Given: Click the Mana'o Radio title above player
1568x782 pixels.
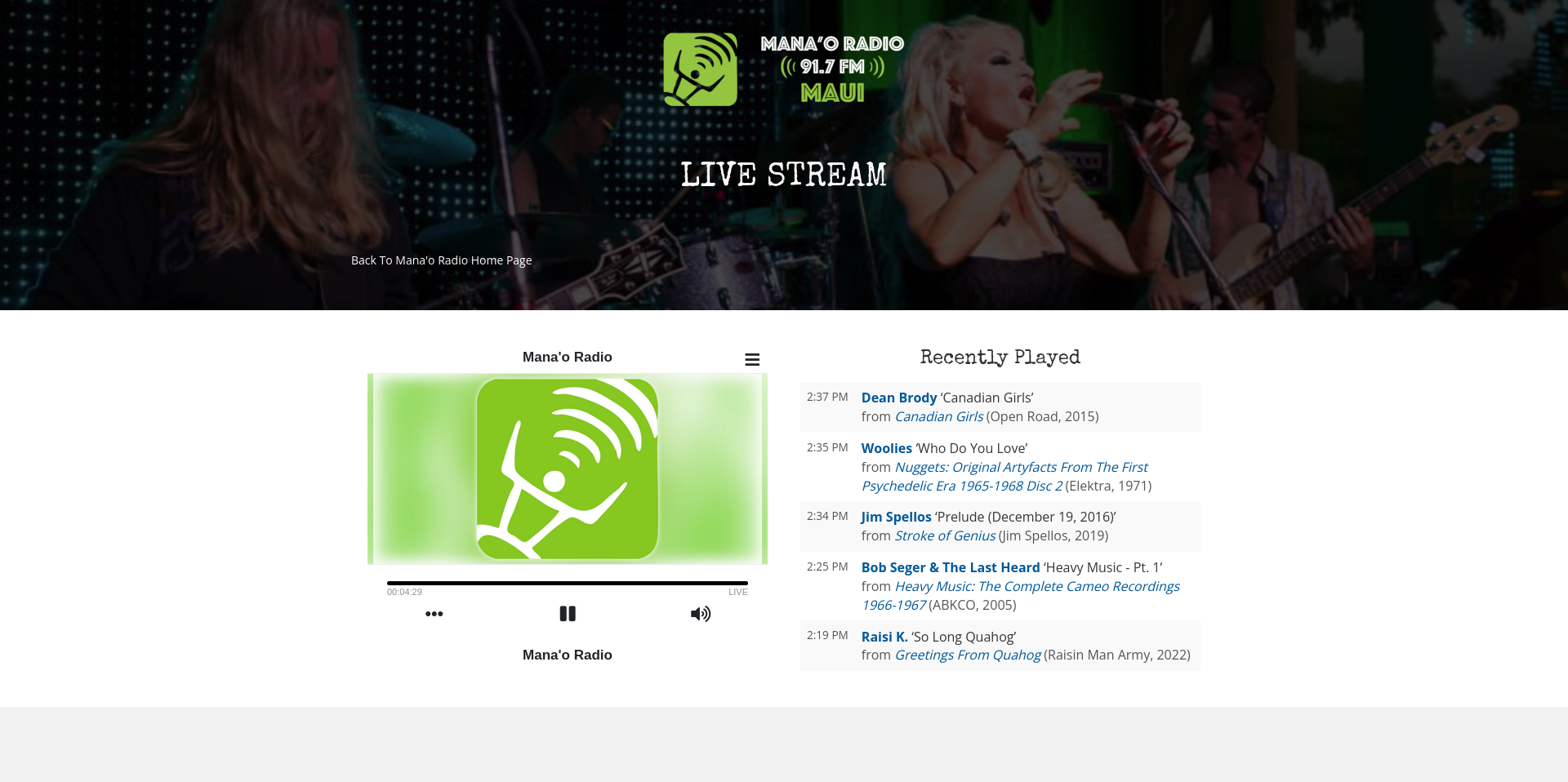Looking at the screenshot, I should click(568, 357).
